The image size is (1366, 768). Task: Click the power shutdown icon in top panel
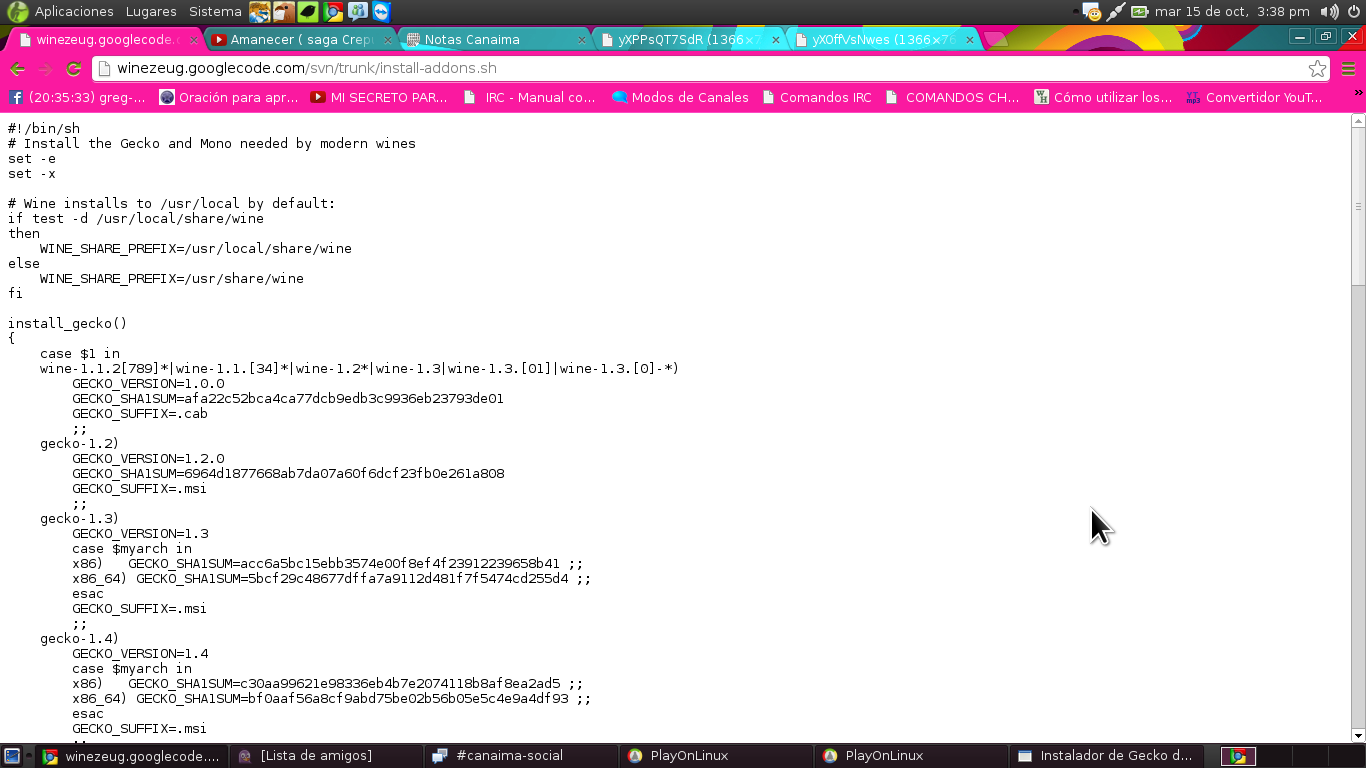click(x=1353, y=12)
